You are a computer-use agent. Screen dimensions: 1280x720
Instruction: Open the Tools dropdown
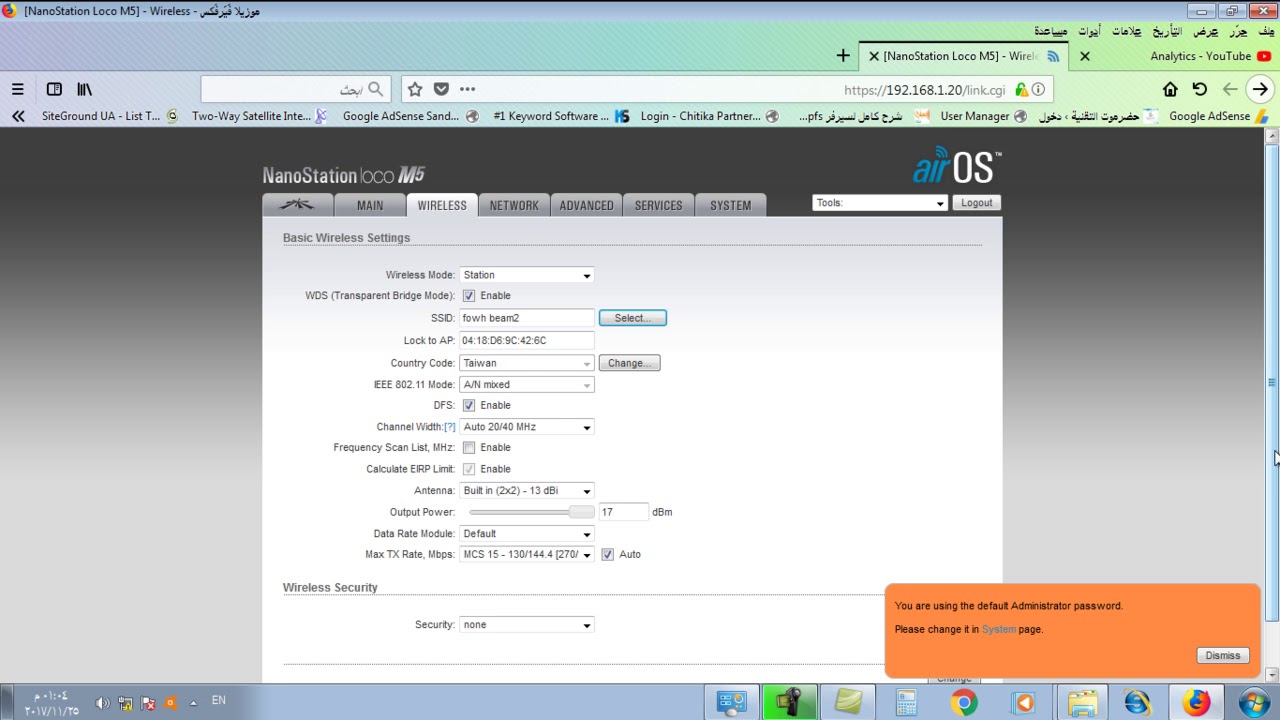coord(880,203)
